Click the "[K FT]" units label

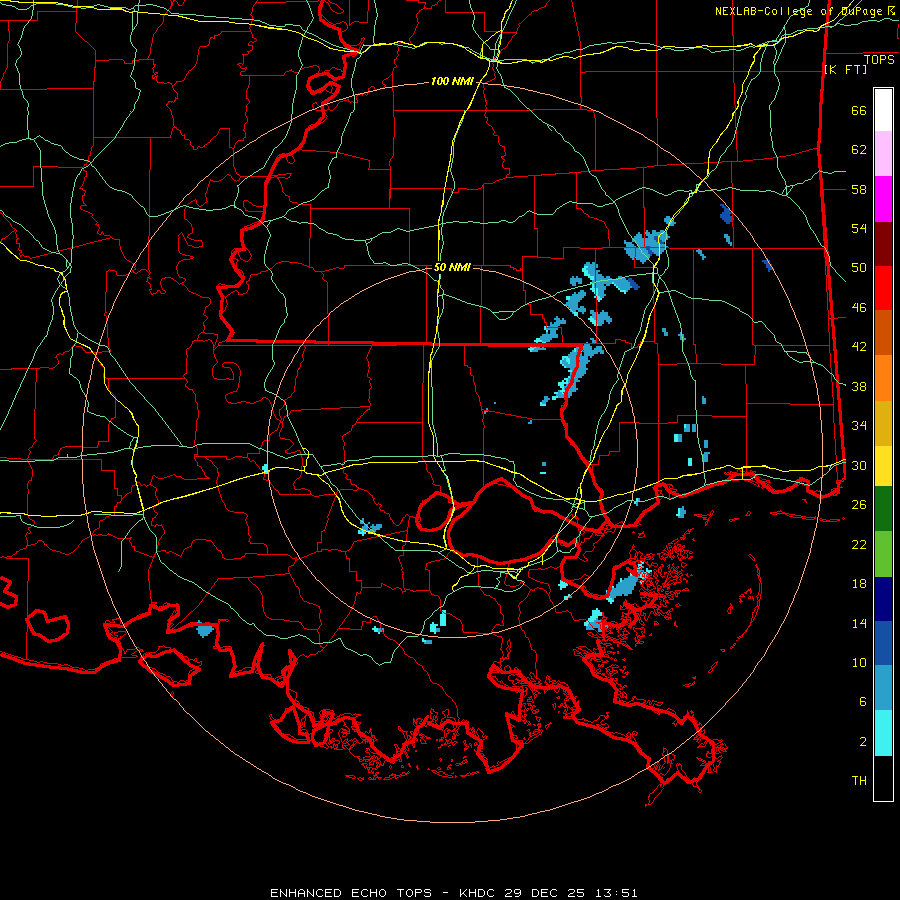pyautogui.click(x=845, y=69)
